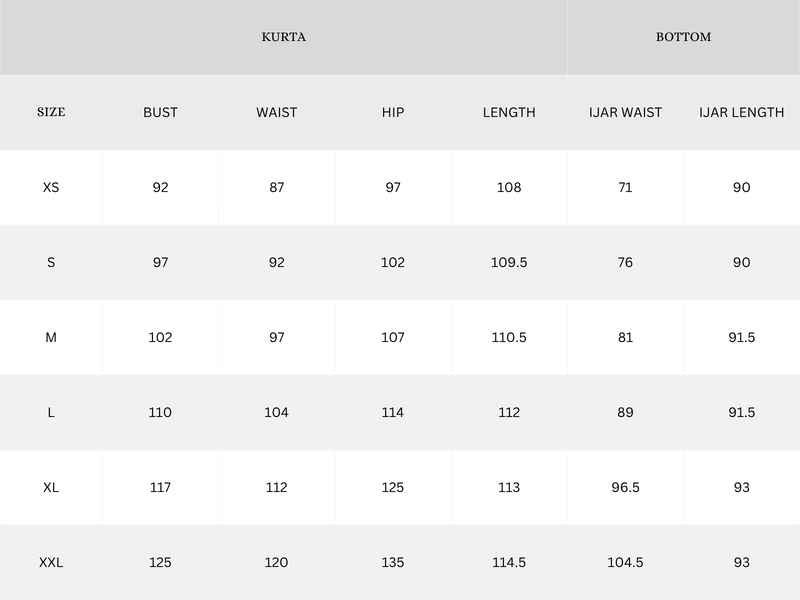800x600 pixels.
Task: Select the S kurta length value 109.5
Action: 509,262
